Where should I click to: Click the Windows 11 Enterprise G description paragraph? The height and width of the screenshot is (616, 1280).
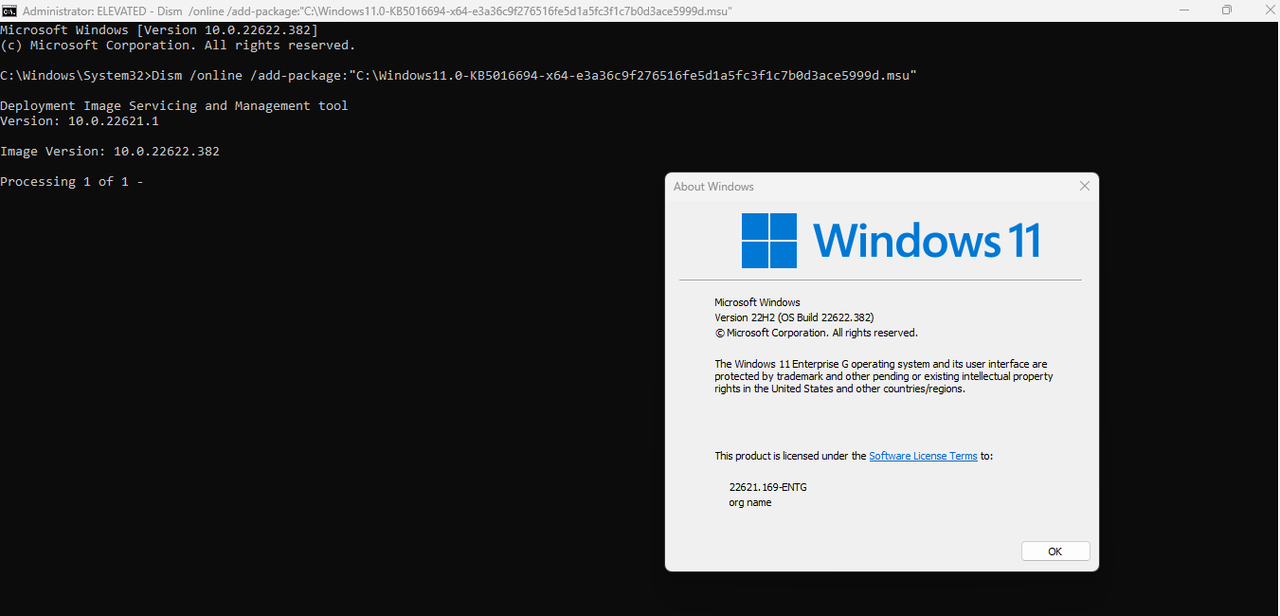point(884,377)
